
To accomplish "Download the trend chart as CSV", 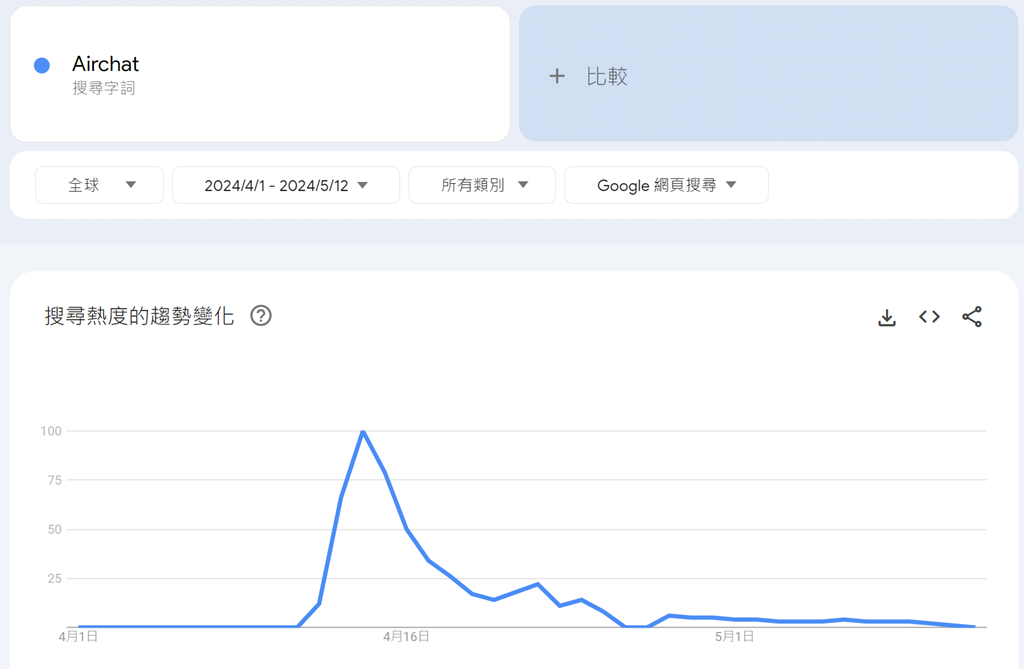I will click(887, 318).
